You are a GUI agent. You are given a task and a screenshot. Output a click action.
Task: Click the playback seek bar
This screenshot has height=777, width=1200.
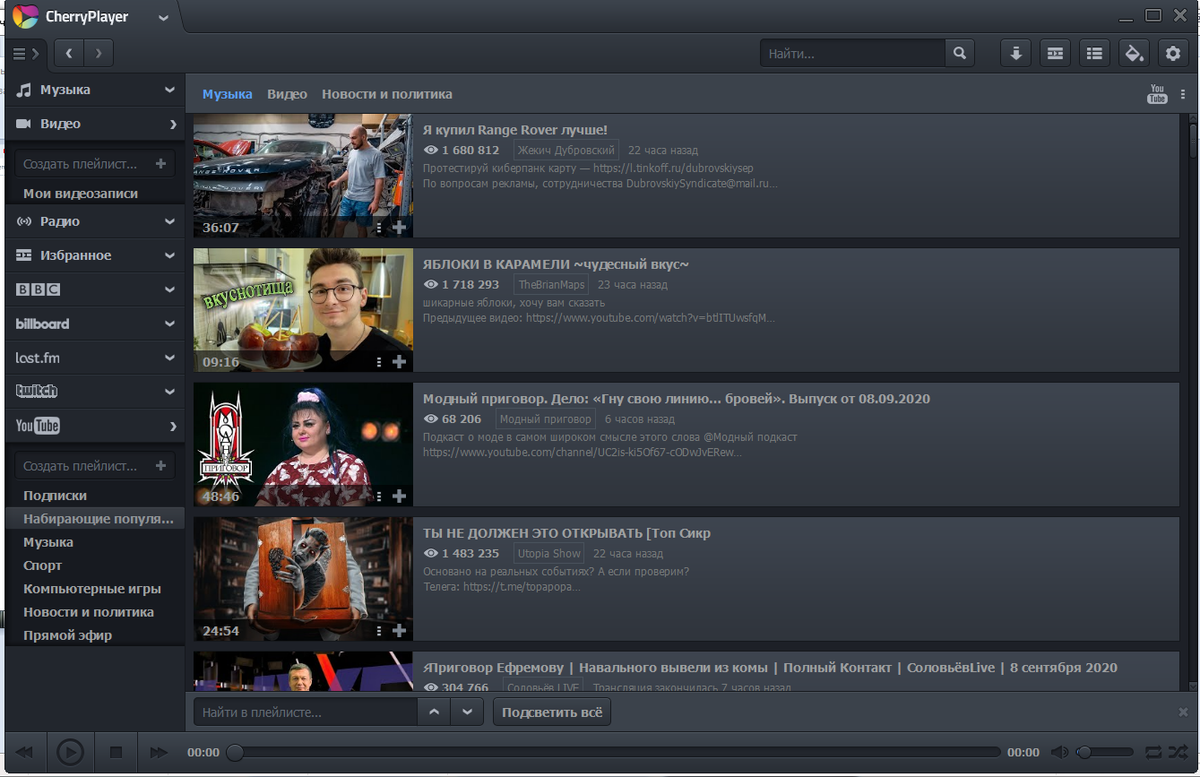(x=614, y=752)
